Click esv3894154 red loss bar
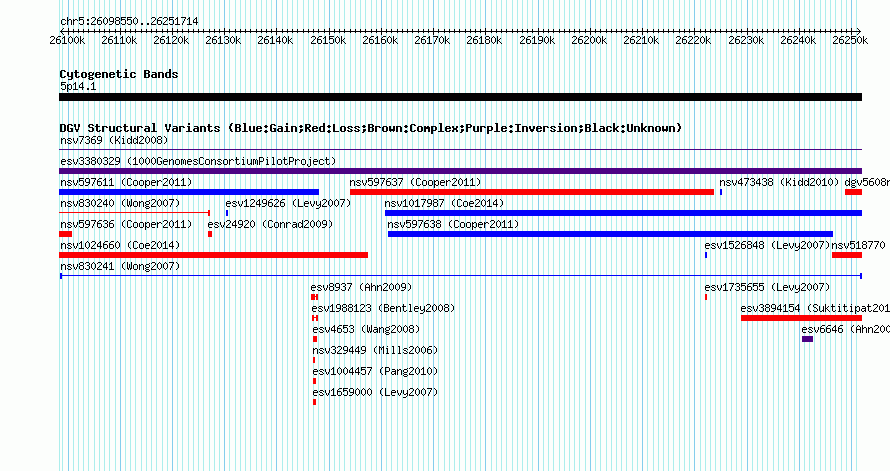Image resolution: width=890 pixels, height=471 pixels. pyautogui.click(x=801, y=318)
